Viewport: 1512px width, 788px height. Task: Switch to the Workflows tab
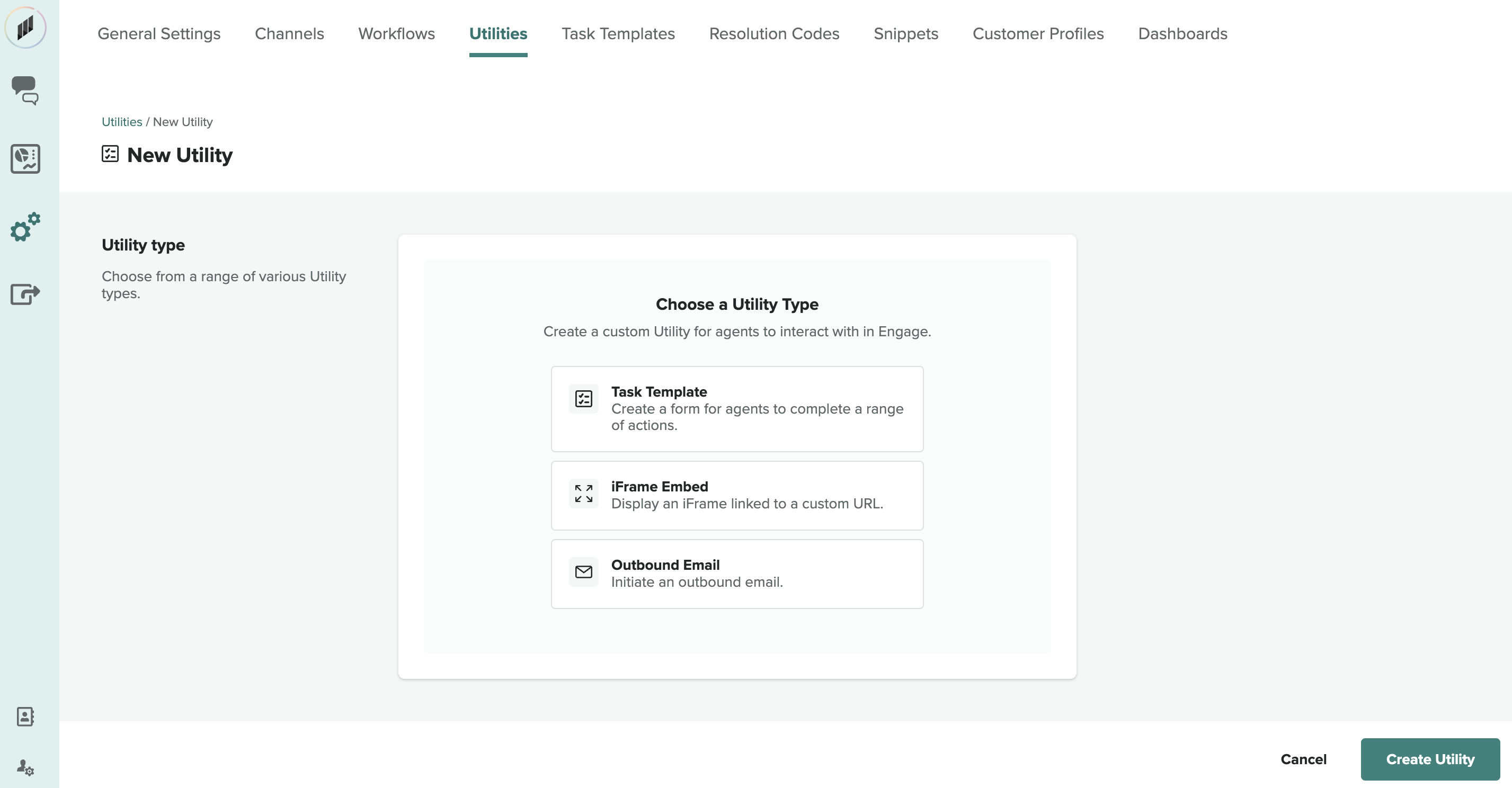[396, 33]
